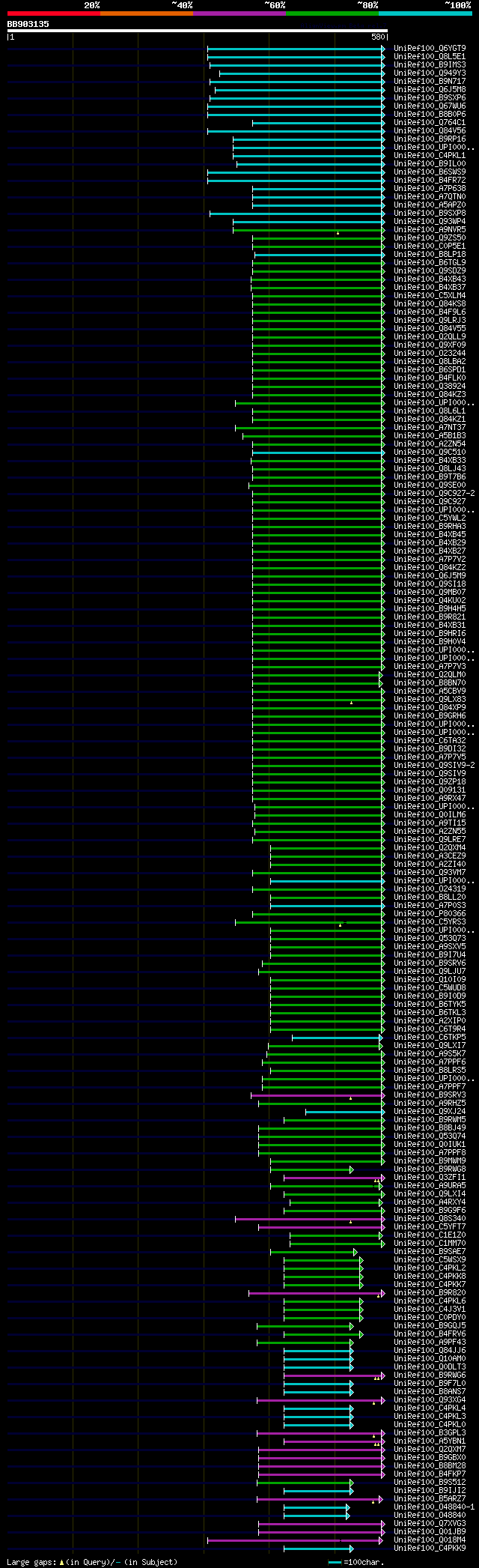Select label UniRef100_Q93XG4
This screenshot has width=479, height=1568.
pos(430,1400)
